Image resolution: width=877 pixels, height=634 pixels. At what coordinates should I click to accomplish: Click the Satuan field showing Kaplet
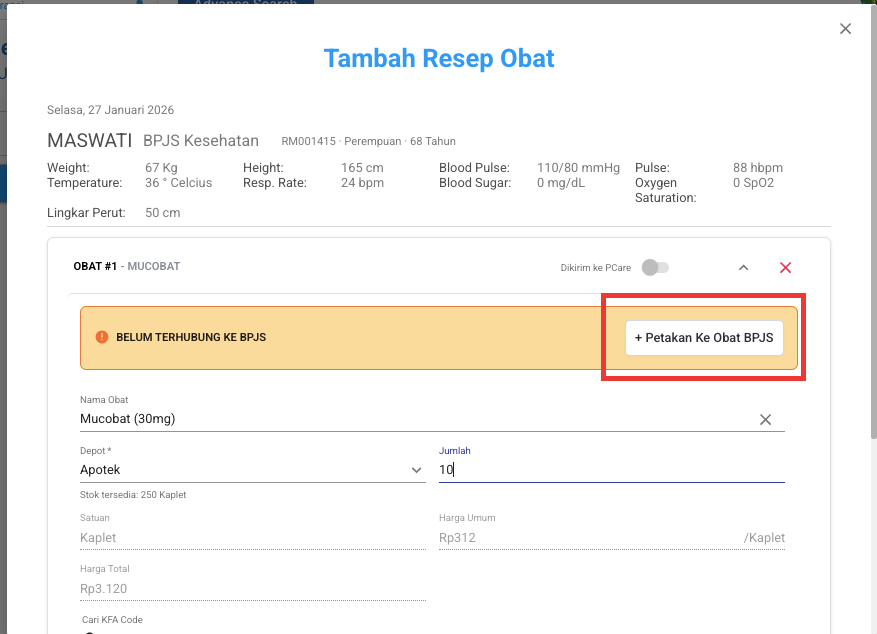(252, 537)
